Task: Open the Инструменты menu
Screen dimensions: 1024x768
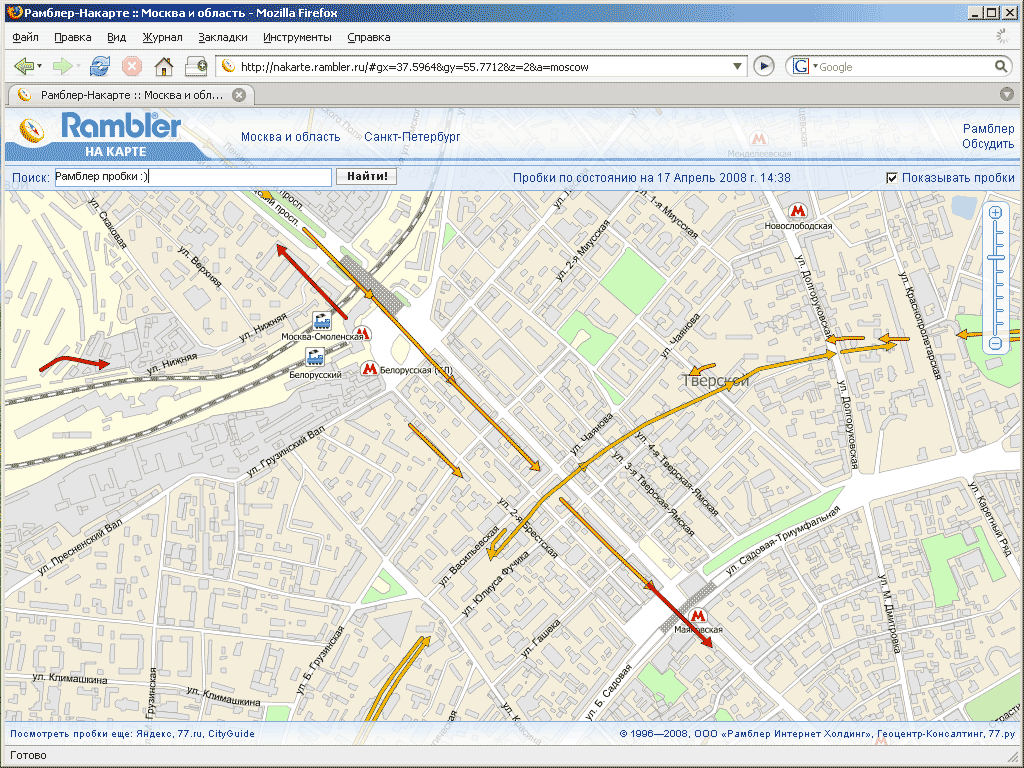Action: (297, 37)
